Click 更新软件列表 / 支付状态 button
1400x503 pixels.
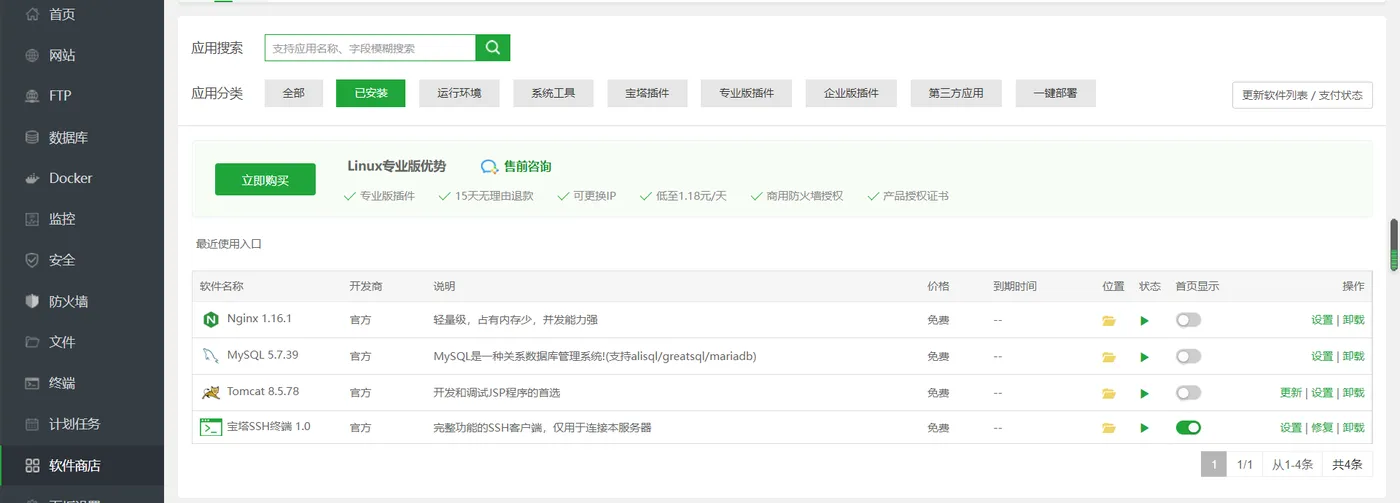1302,95
